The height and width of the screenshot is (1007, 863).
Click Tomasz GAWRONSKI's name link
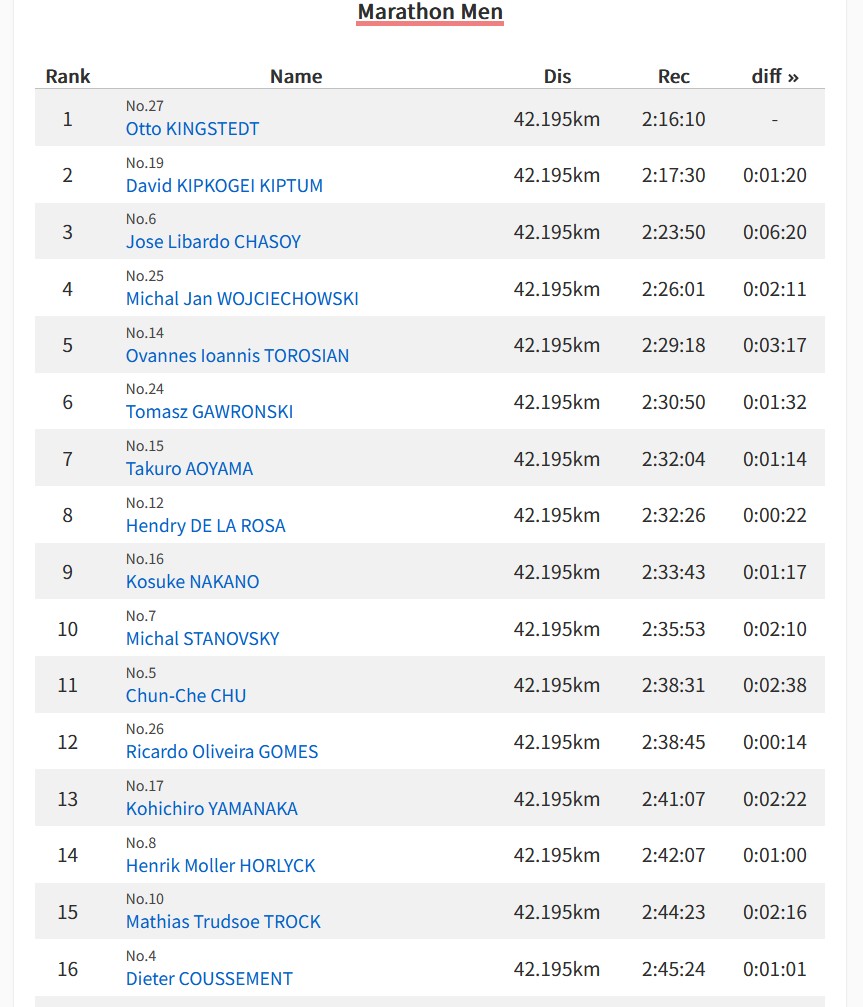tap(209, 412)
